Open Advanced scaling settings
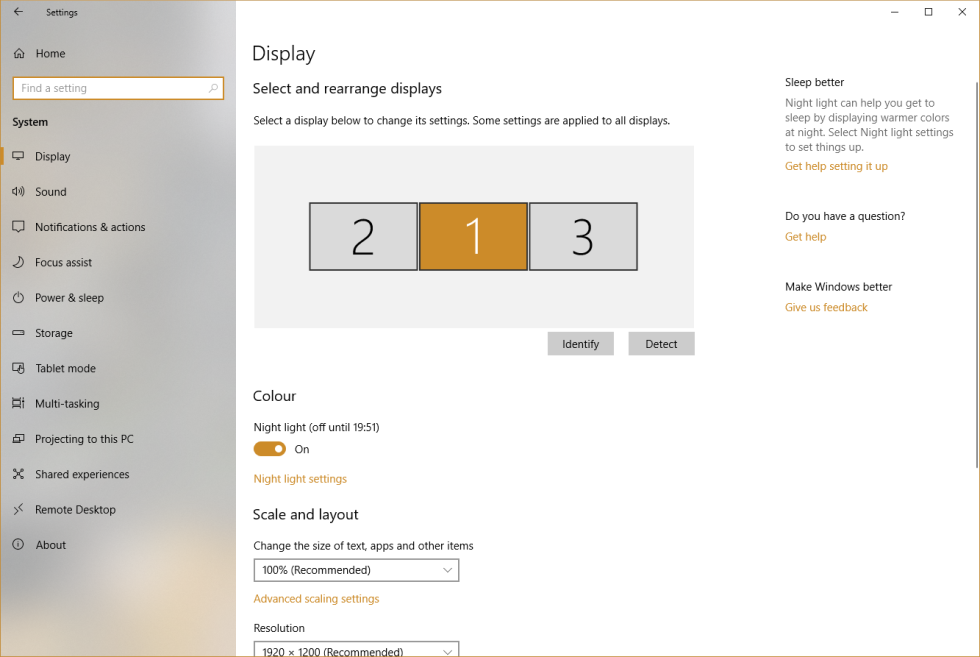980x657 pixels. 316,598
